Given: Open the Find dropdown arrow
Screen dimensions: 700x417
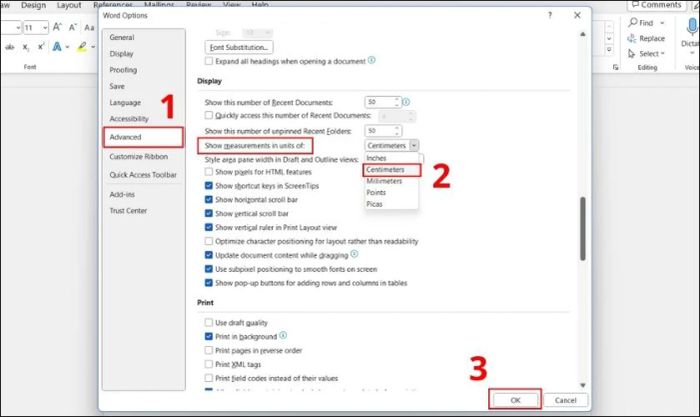Looking at the screenshot, I should (662, 23).
